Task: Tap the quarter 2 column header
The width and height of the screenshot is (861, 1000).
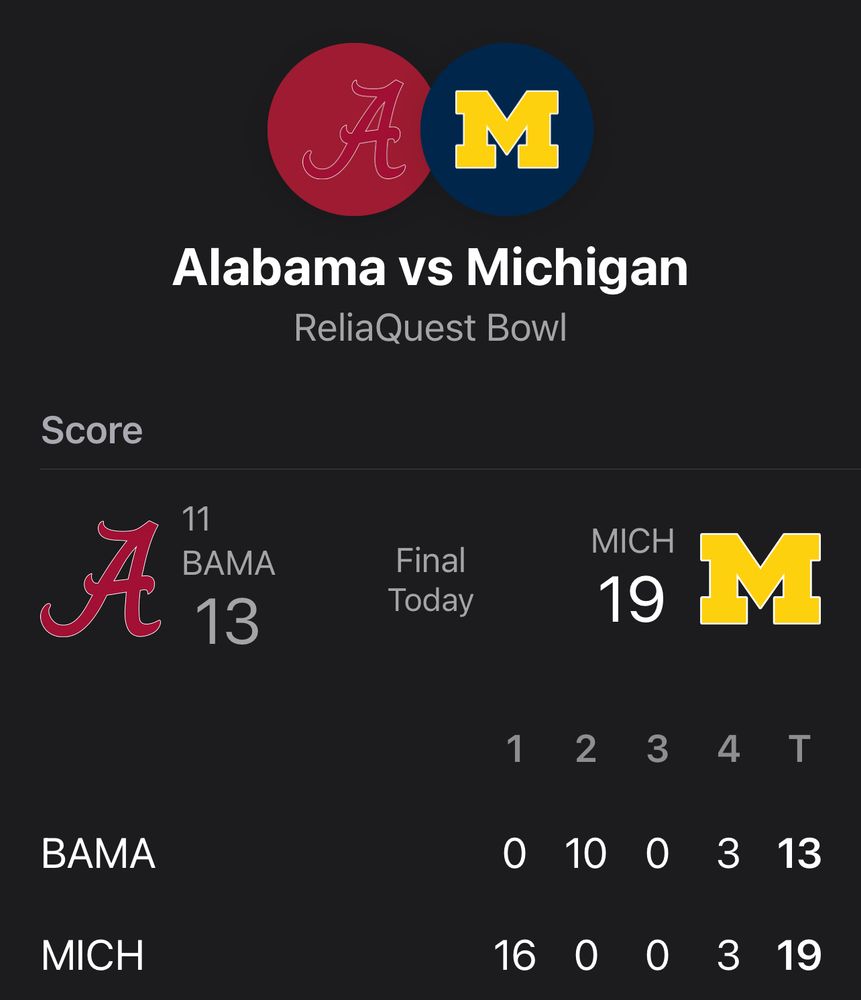Action: [586, 749]
